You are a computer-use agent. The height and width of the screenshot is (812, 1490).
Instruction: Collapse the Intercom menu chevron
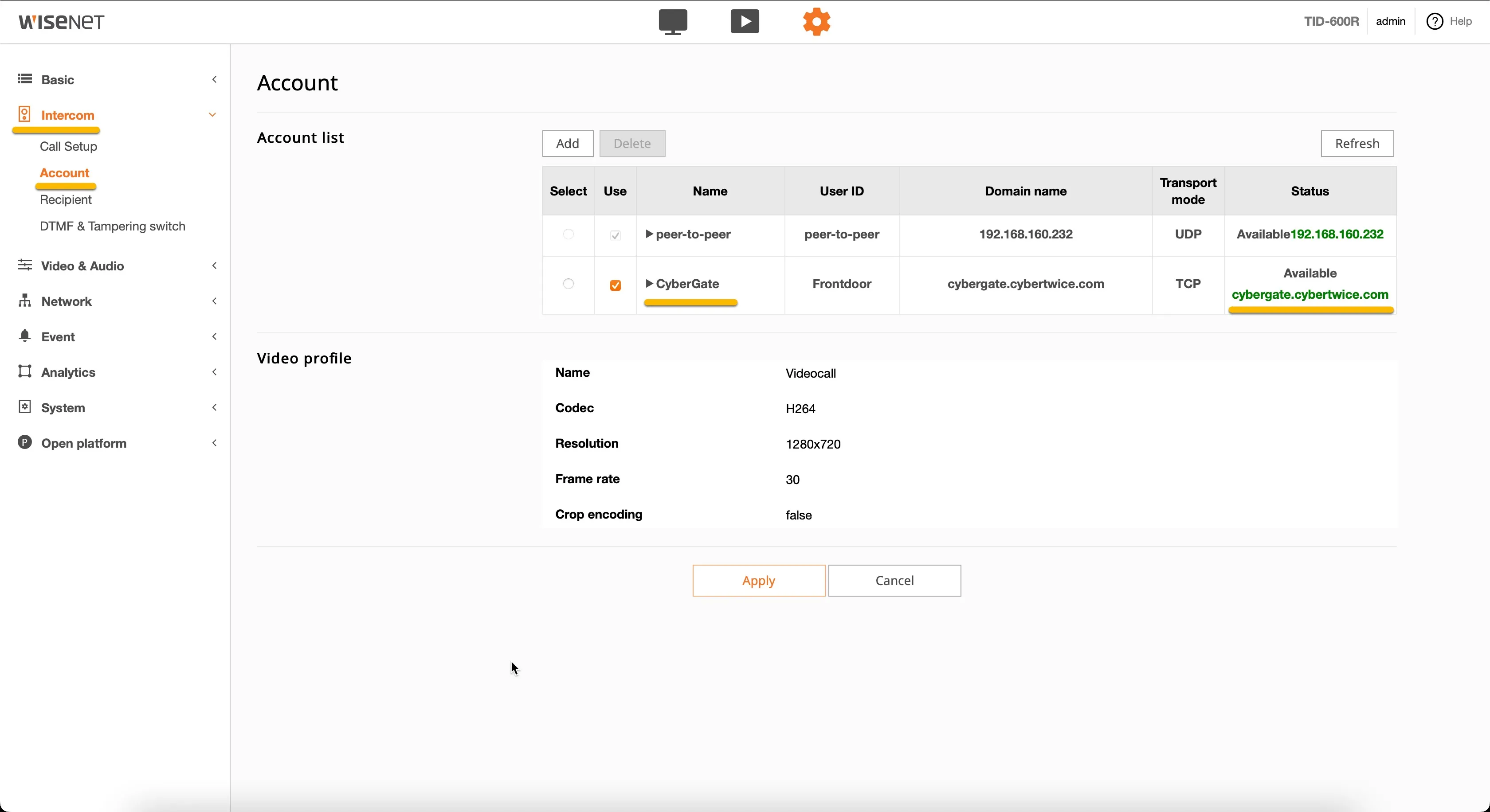click(x=212, y=114)
